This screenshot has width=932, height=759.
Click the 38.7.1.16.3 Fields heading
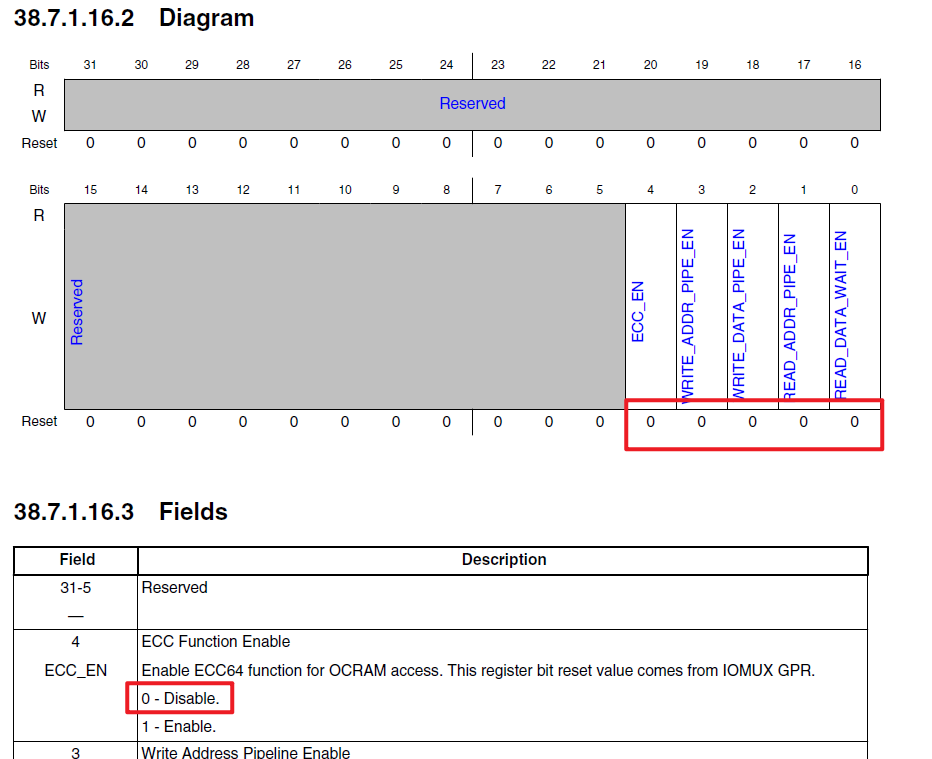pyautogui.click(x=120, y=511)
